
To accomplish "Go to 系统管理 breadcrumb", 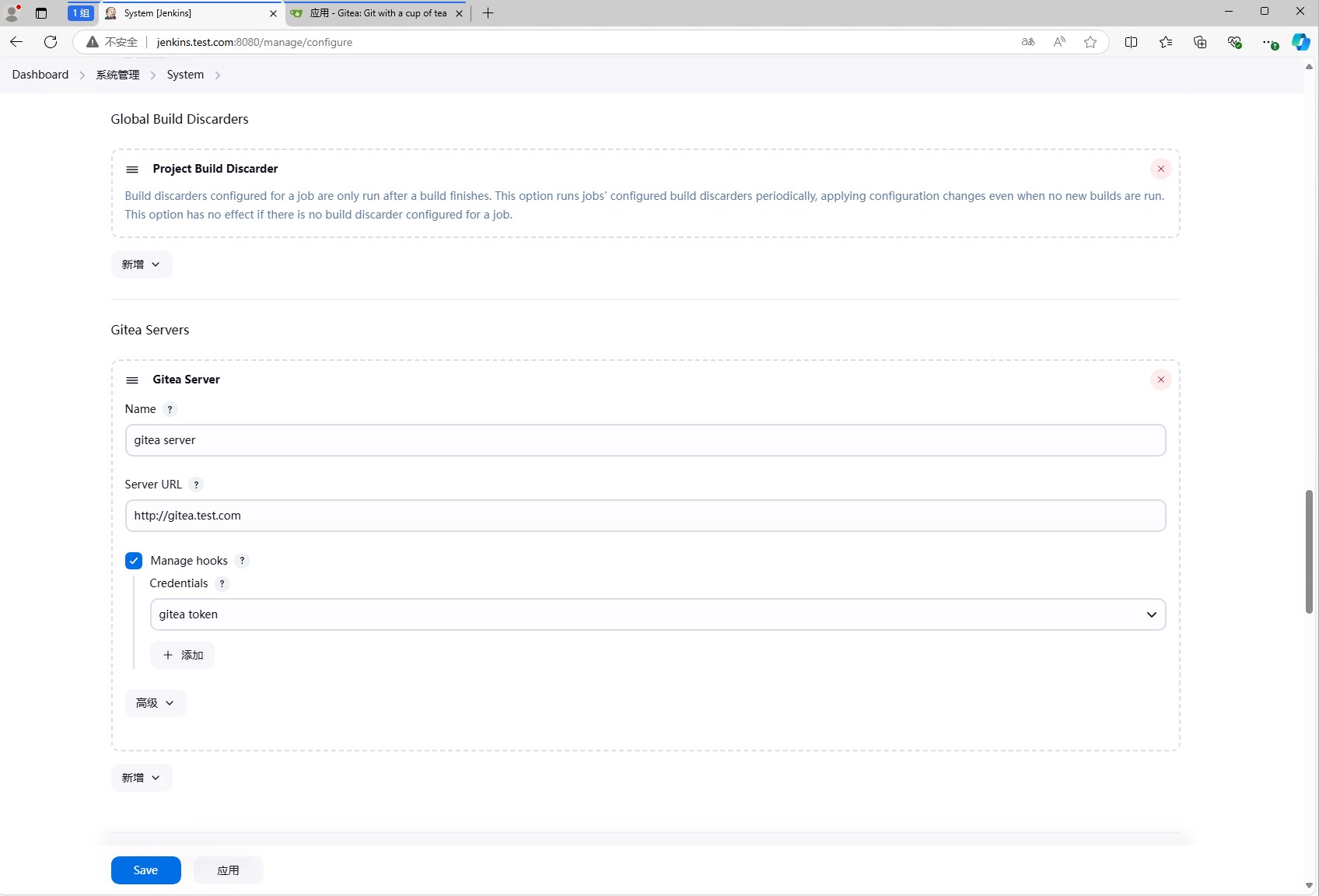I will coord(118,75).
